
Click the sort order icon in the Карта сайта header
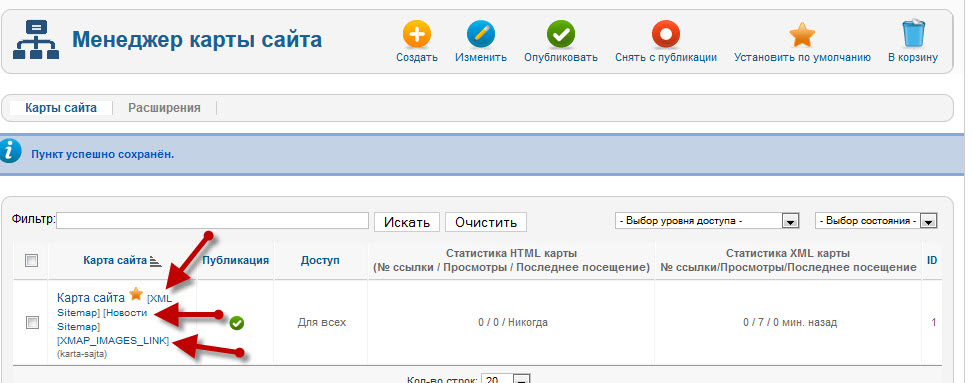pyautogui.click(x=155, y=261)
